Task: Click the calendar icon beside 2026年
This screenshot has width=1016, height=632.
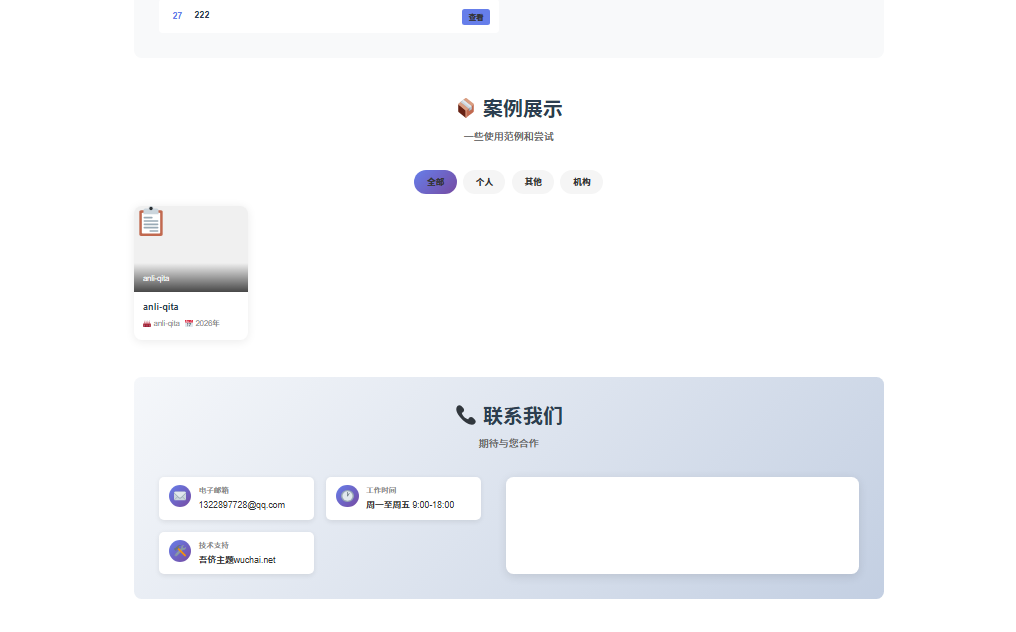Action: coord(189,323)
